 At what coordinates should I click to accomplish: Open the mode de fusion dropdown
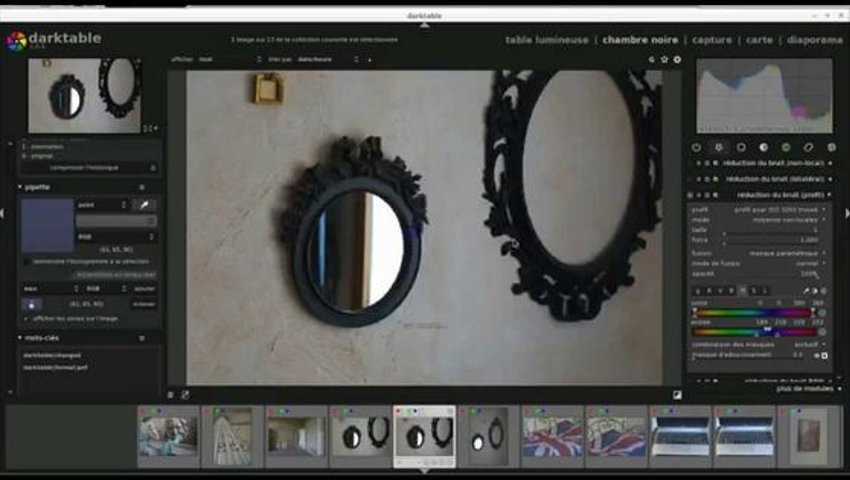(758, 264)
